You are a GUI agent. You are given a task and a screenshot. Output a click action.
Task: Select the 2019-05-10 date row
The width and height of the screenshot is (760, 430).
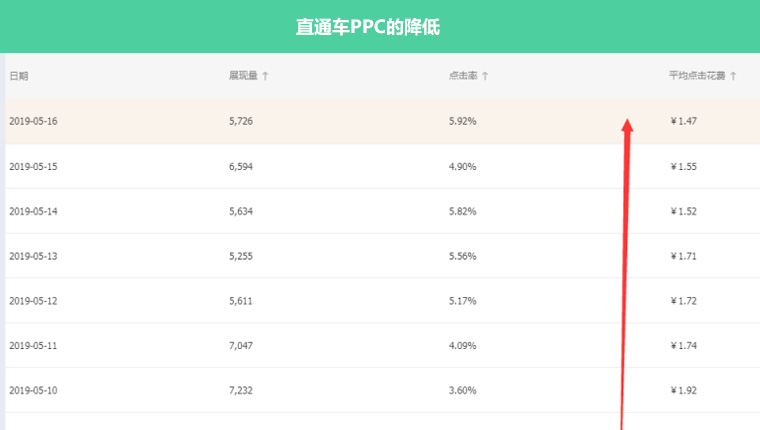pyautogui.click(x=33, y=391)
